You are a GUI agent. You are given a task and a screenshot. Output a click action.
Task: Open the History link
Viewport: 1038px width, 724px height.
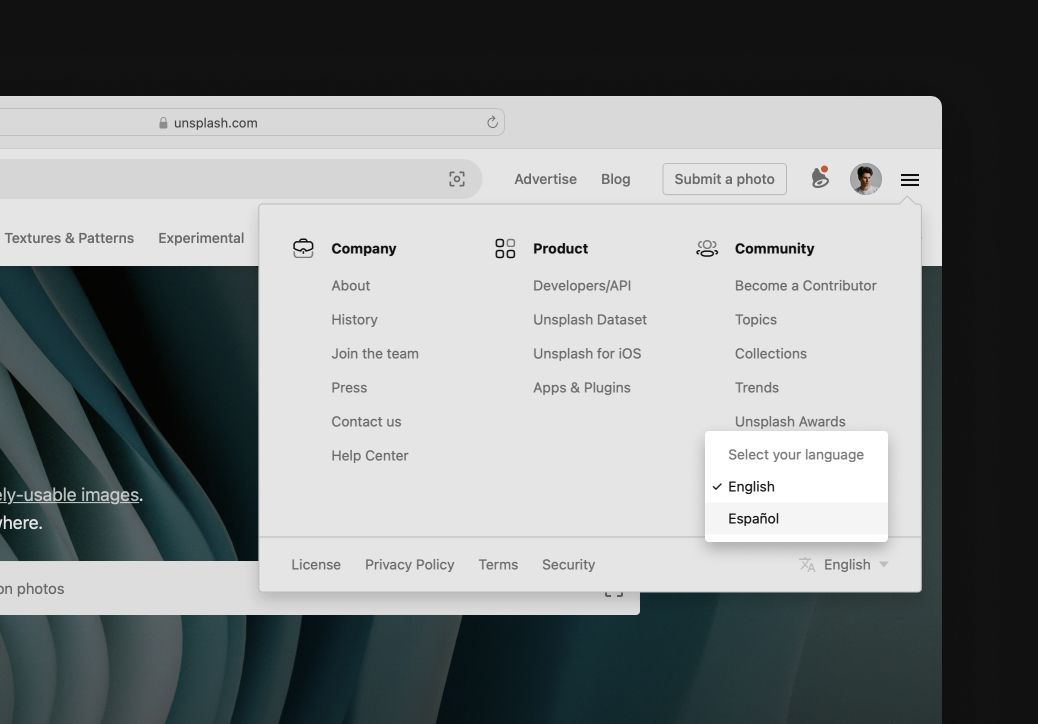tap(355, 320)
